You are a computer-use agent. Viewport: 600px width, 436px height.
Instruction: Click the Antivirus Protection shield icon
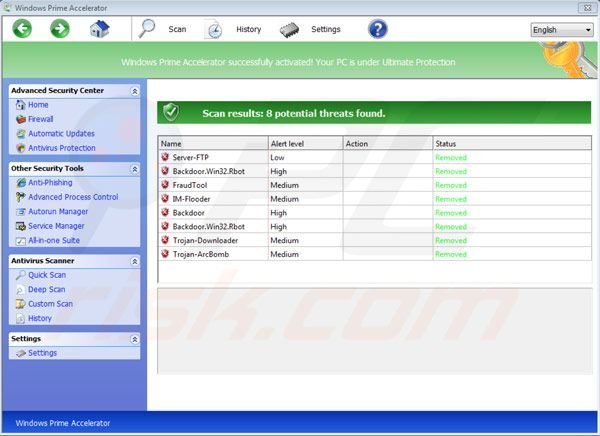pos(21,148)
